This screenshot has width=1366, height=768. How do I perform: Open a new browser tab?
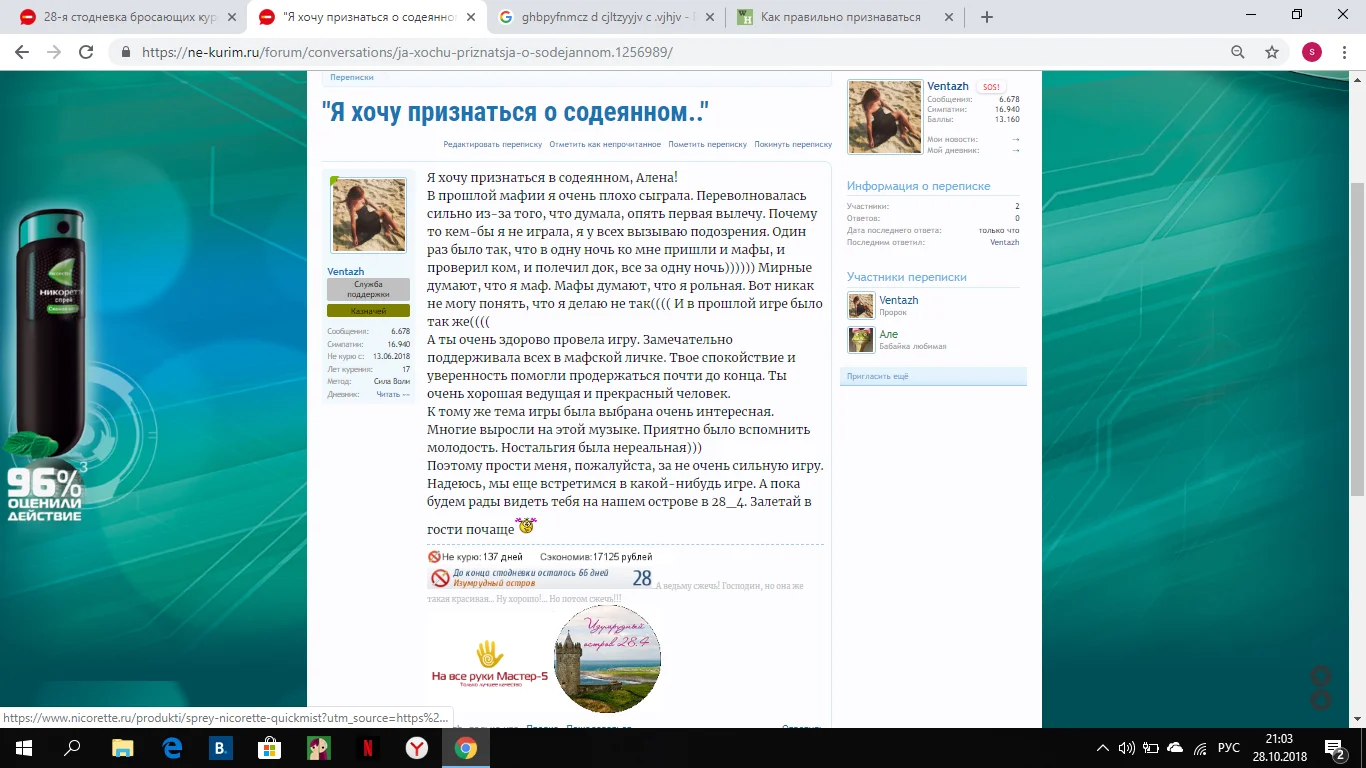click(x=987, y=17)
